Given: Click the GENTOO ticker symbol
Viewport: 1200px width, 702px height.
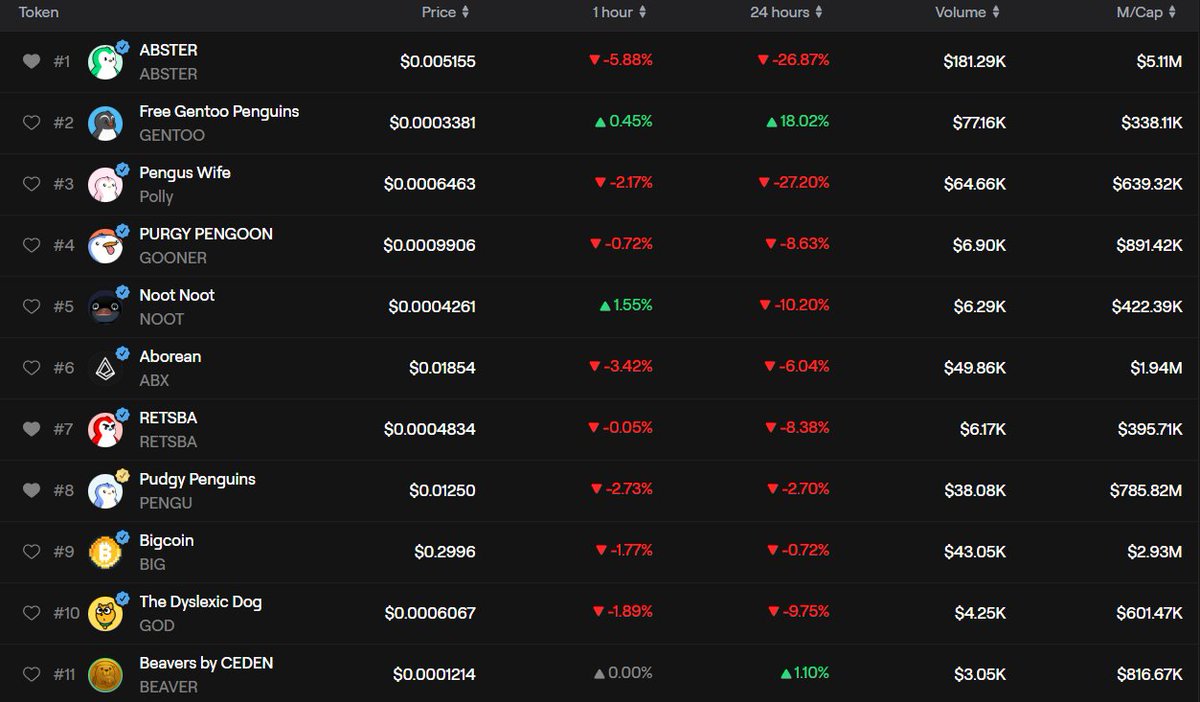Looking at the screenshot, I should [x=172, y=135].
